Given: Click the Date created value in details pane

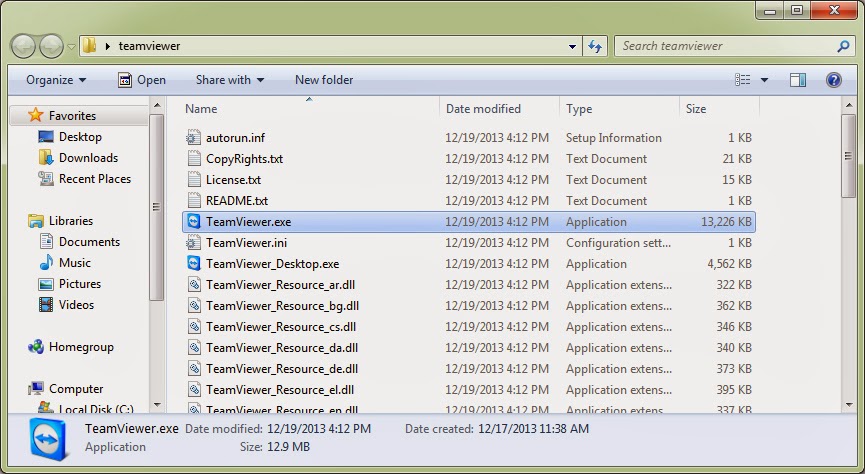Looking at the screenshot, I should pyautogui.click(x=533, y=429).
